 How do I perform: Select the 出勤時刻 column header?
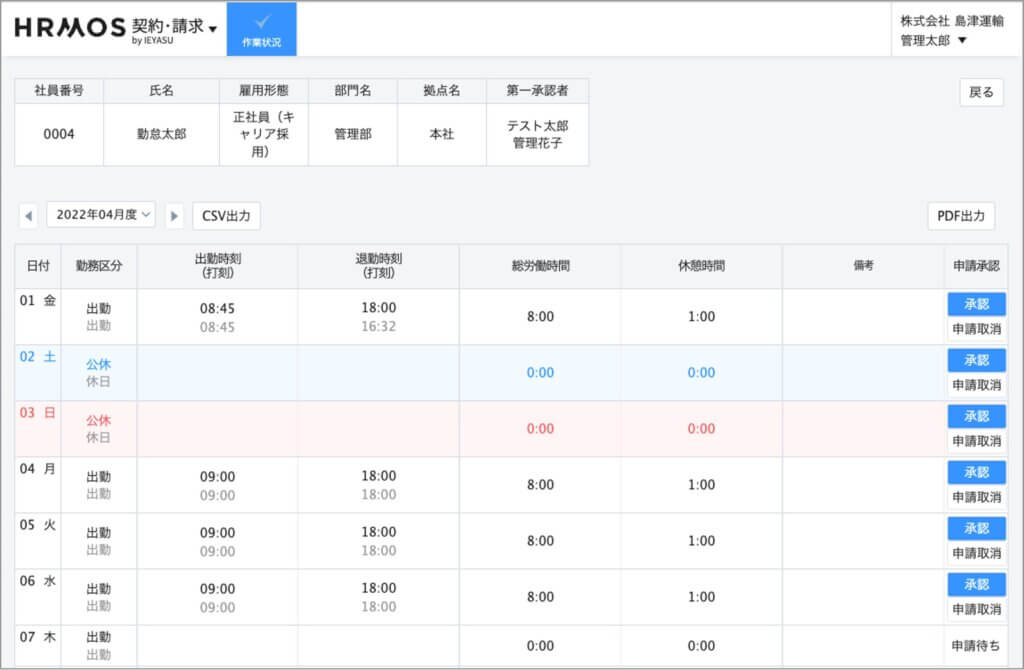217,266
